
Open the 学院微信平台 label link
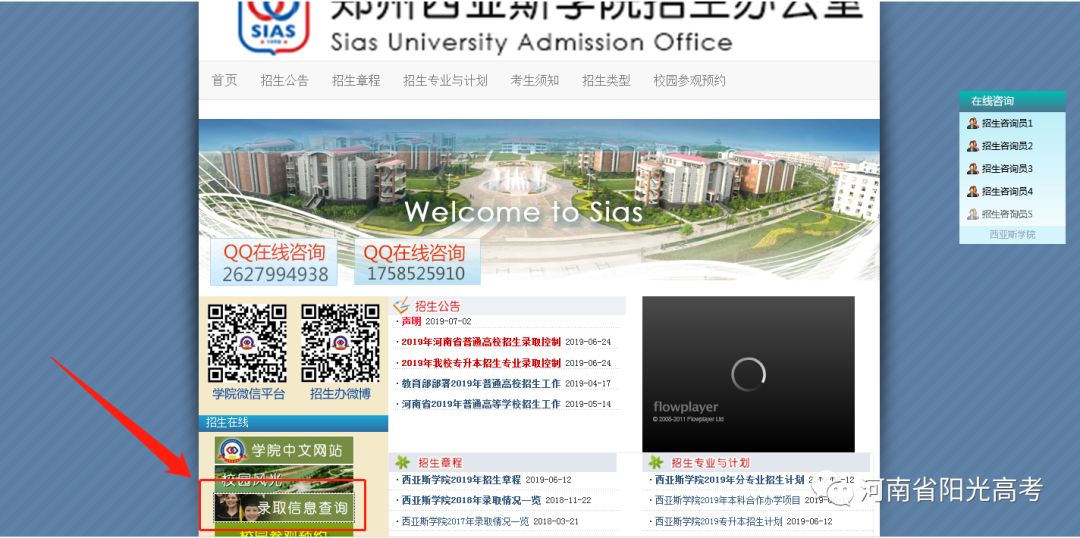[x=248, y=394]
